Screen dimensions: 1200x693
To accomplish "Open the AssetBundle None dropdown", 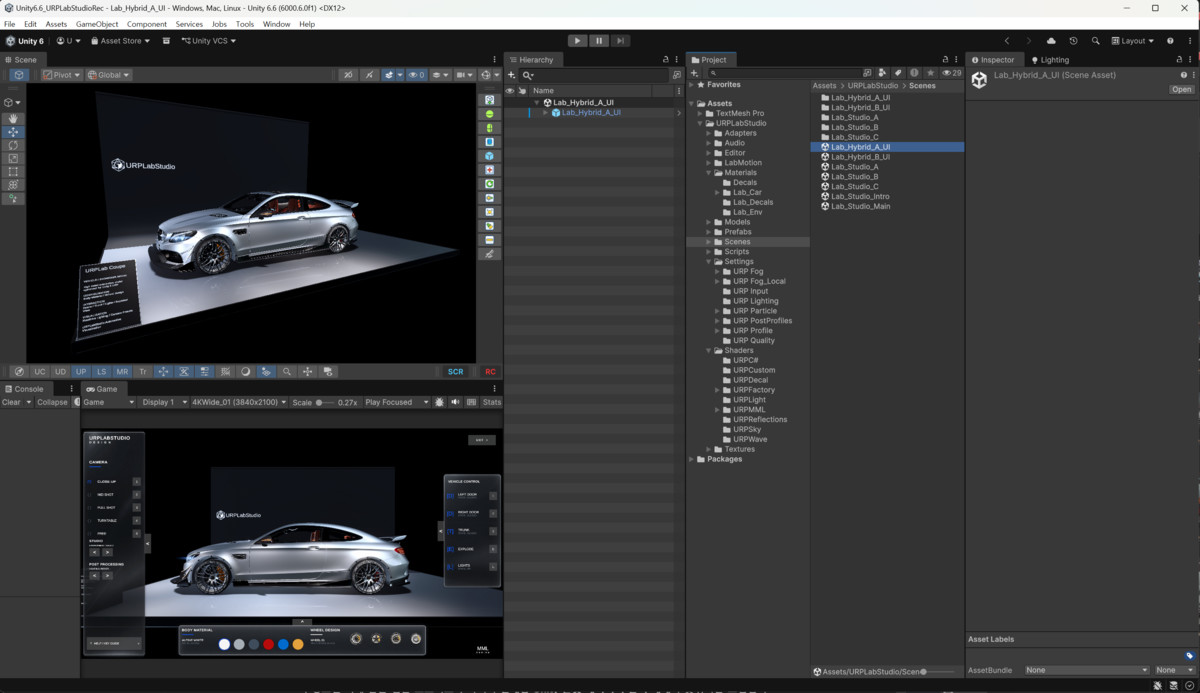I will tap(1087, 670).
